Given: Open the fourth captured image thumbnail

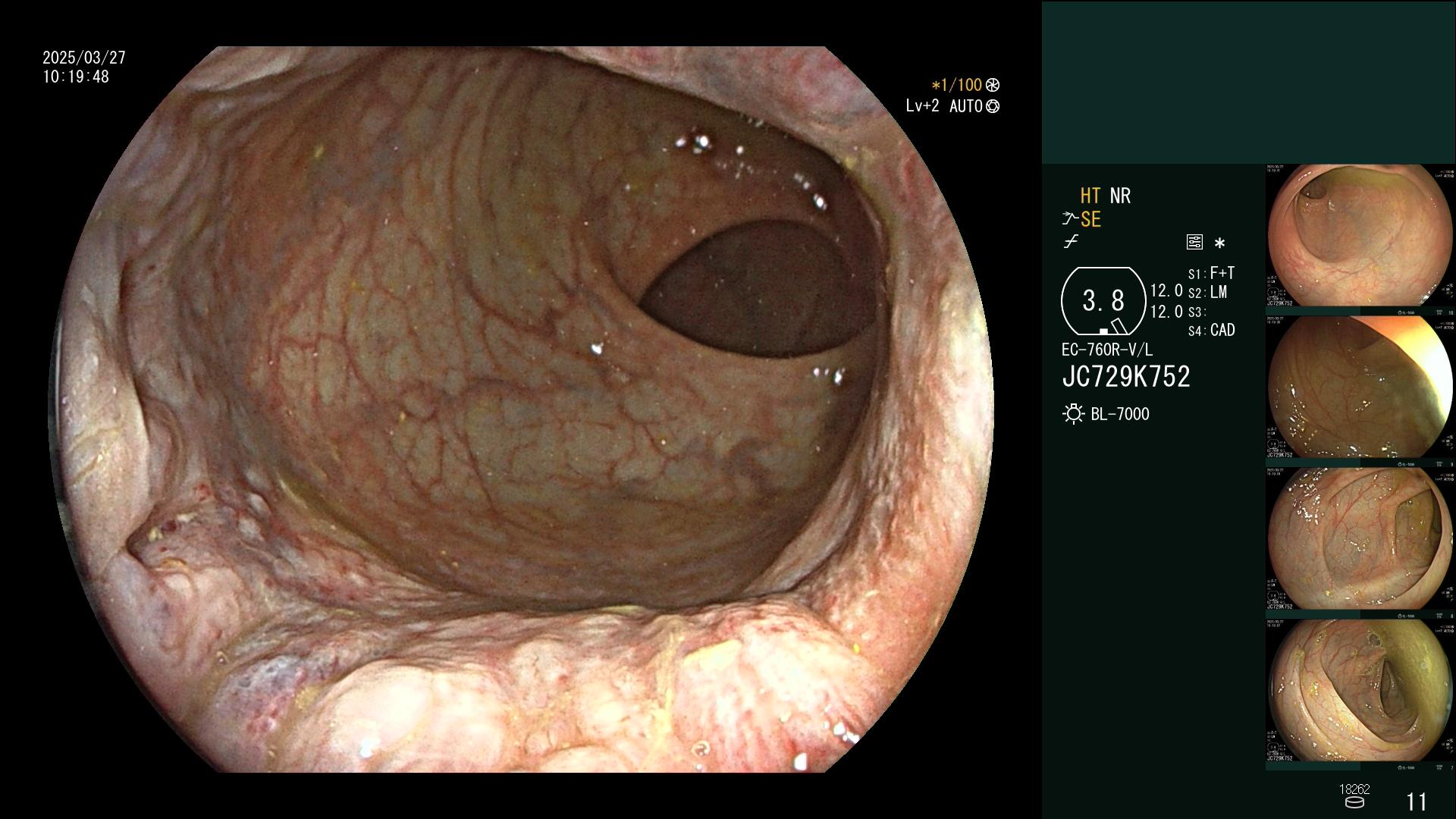Looking at the screenshot, I should tap(1360, 690).
